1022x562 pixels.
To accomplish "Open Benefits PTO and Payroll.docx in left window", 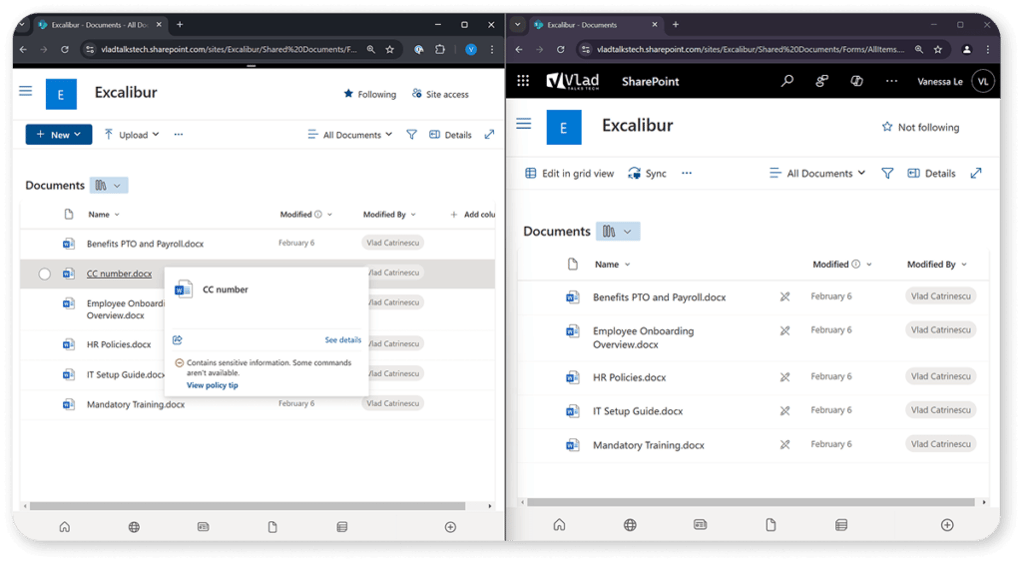I will [145, 244].
